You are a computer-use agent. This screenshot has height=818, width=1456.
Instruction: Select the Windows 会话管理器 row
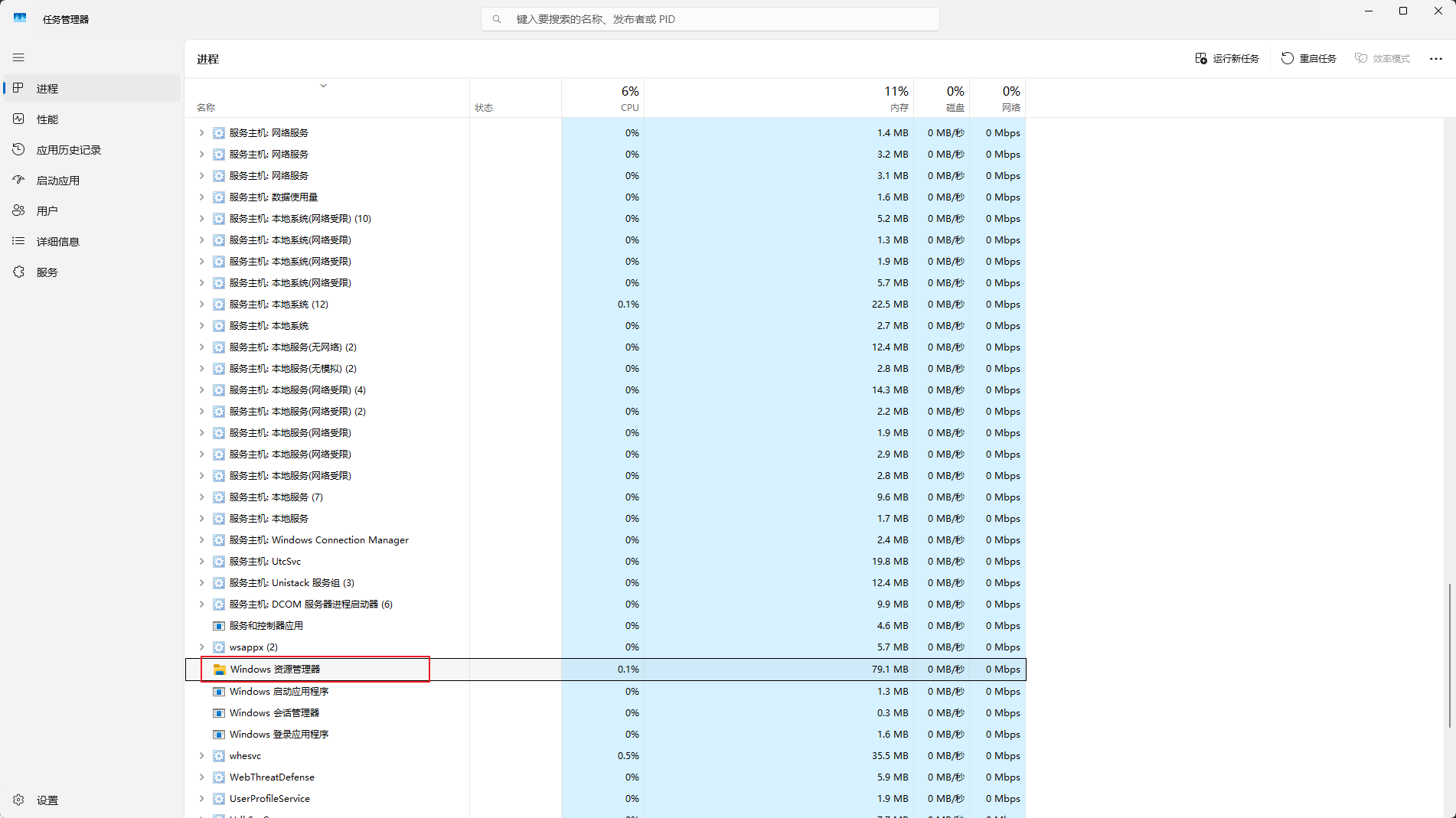[x=605, y=713]
